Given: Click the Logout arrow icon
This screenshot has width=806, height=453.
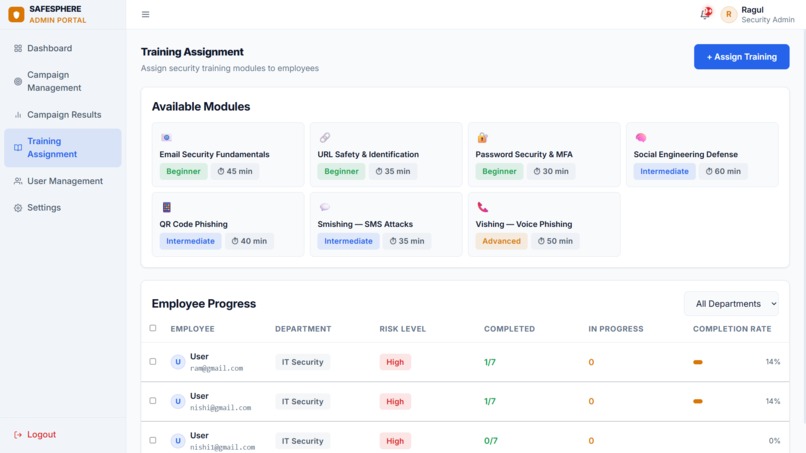Looking at the screenshot, I should [18, 434].
